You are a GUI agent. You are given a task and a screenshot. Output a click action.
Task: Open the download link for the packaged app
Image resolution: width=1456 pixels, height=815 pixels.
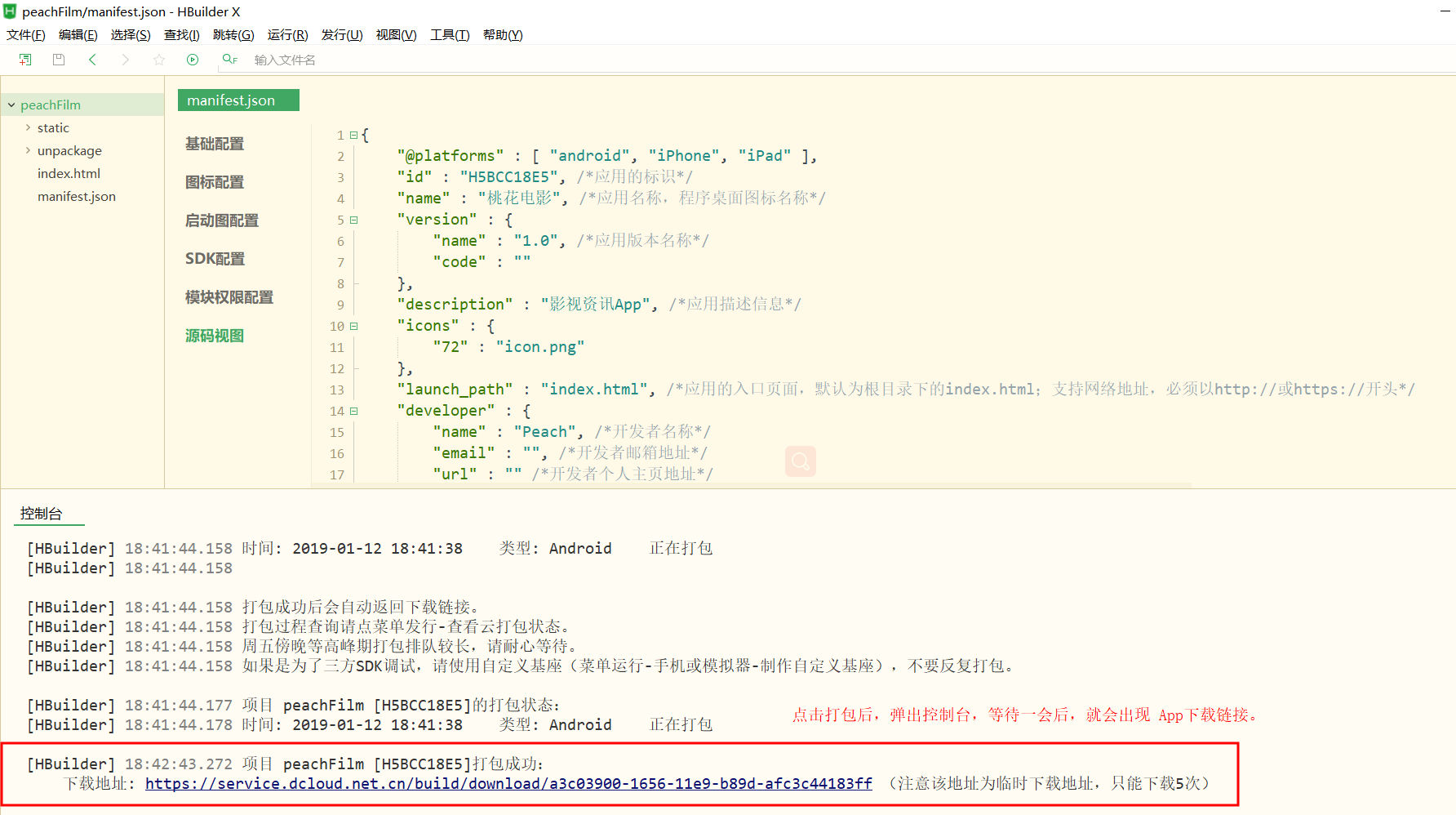point(508,783)
